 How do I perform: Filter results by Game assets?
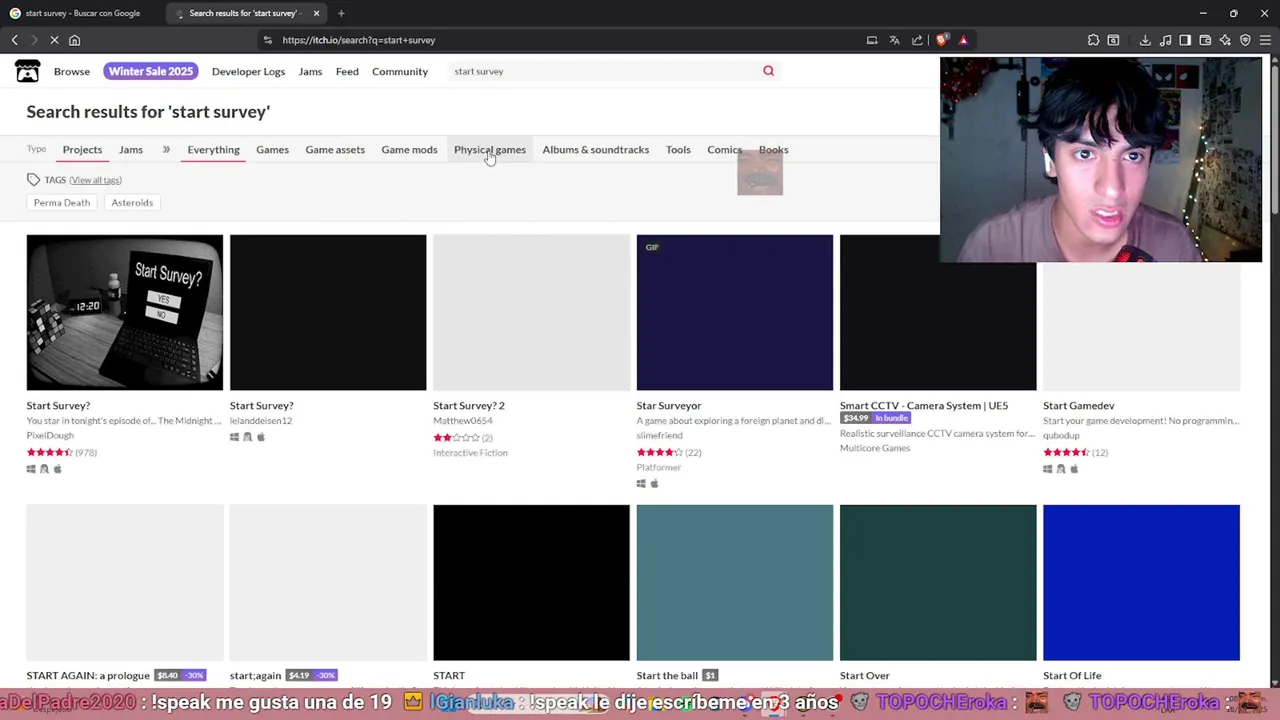click(x=335, y=149)
